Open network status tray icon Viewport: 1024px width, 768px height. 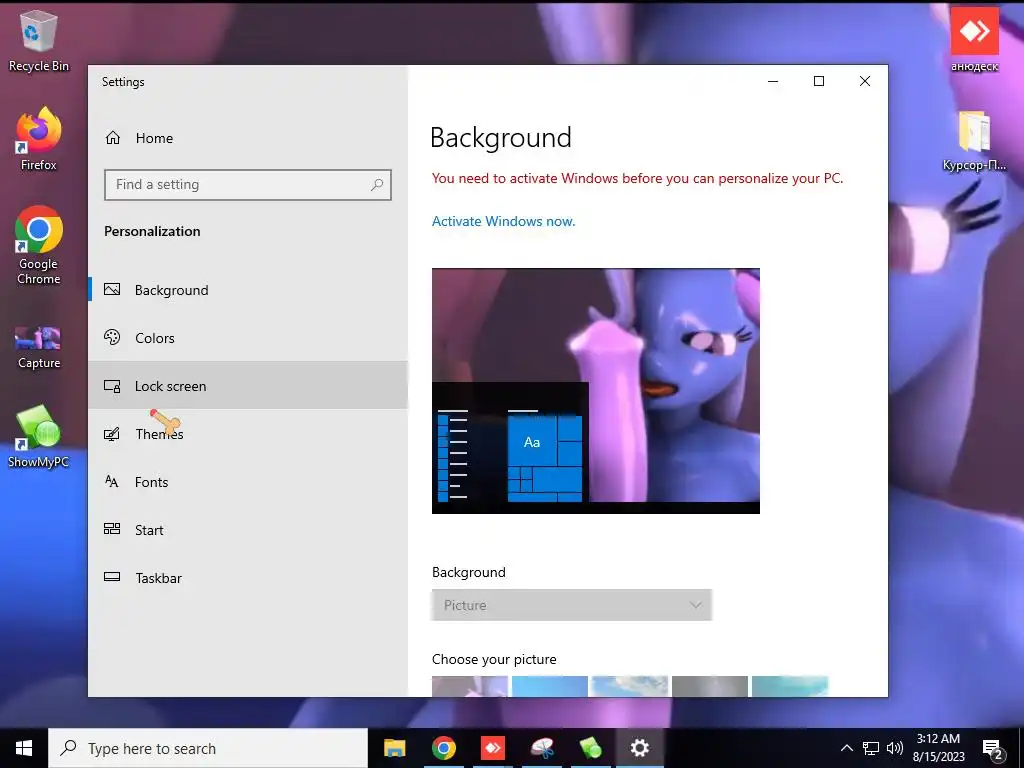coord(871,748)
